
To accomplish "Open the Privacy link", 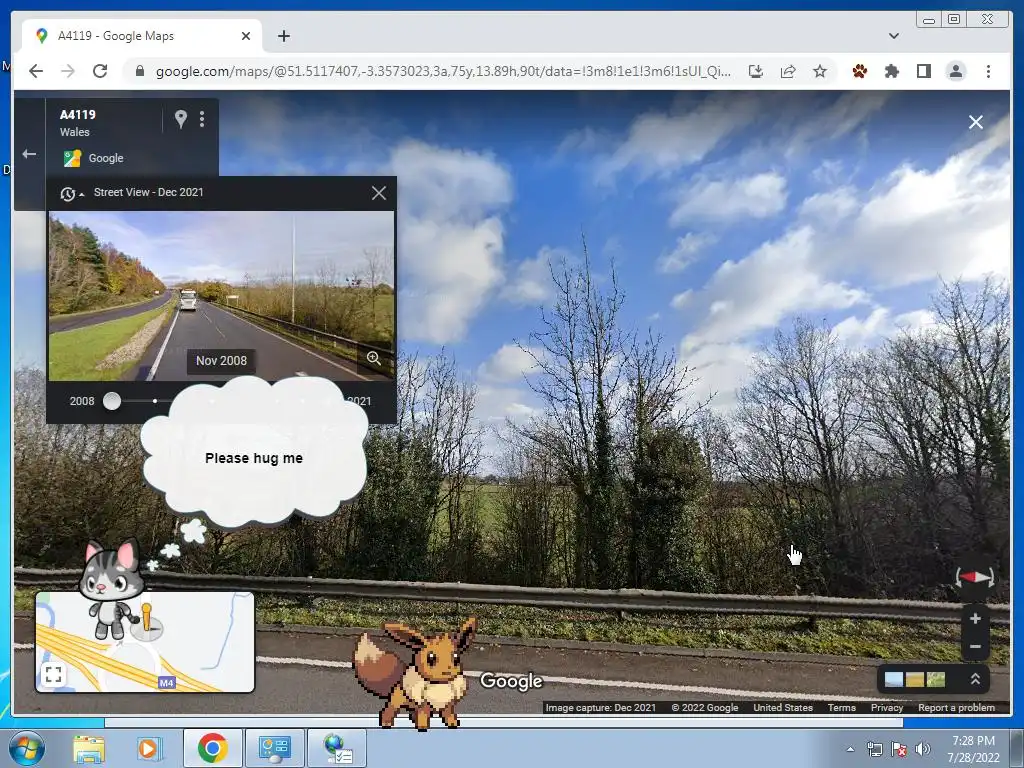I will 887,707.
